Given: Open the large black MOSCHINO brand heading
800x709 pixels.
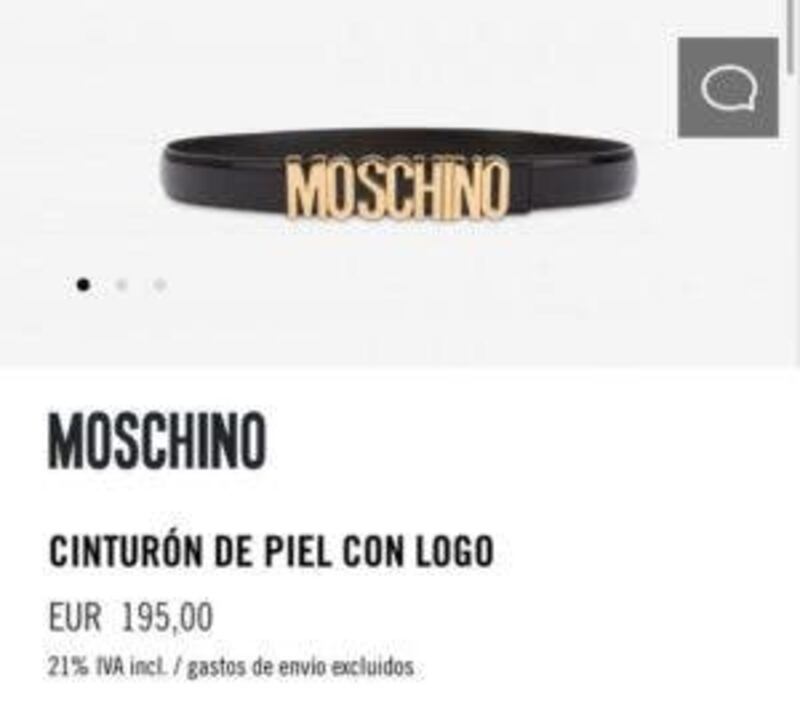Looking at the screenshot, I should click(x=158, y=440).
